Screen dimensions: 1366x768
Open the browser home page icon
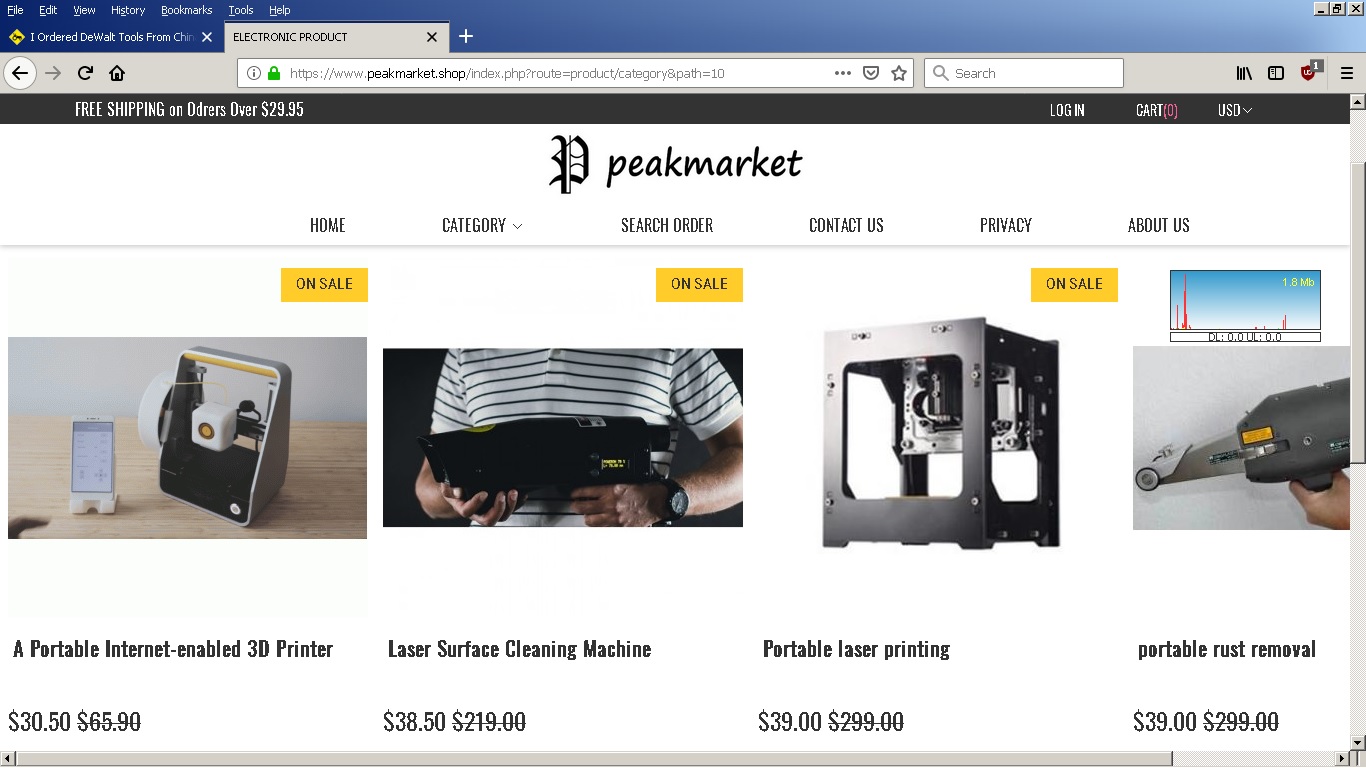pos(117,73)
